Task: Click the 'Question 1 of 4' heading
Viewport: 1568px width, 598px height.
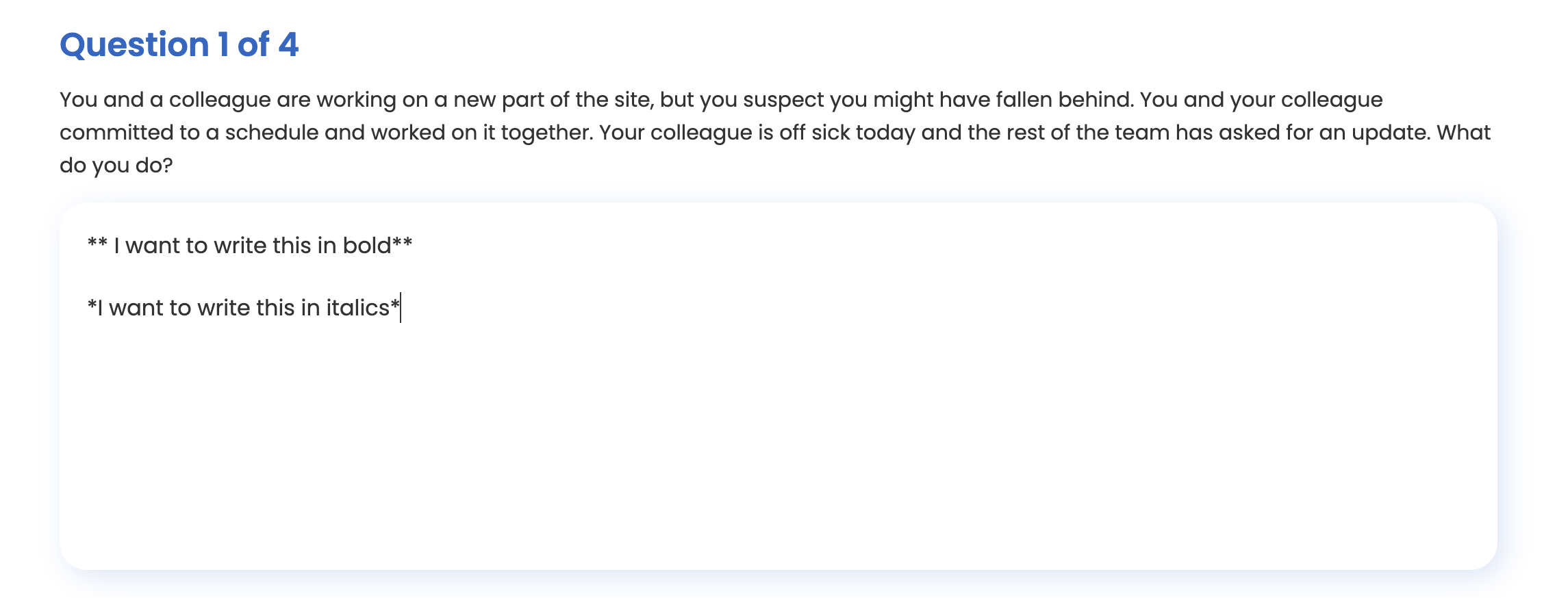Action: pyautogui.click(x=179, y=44)
